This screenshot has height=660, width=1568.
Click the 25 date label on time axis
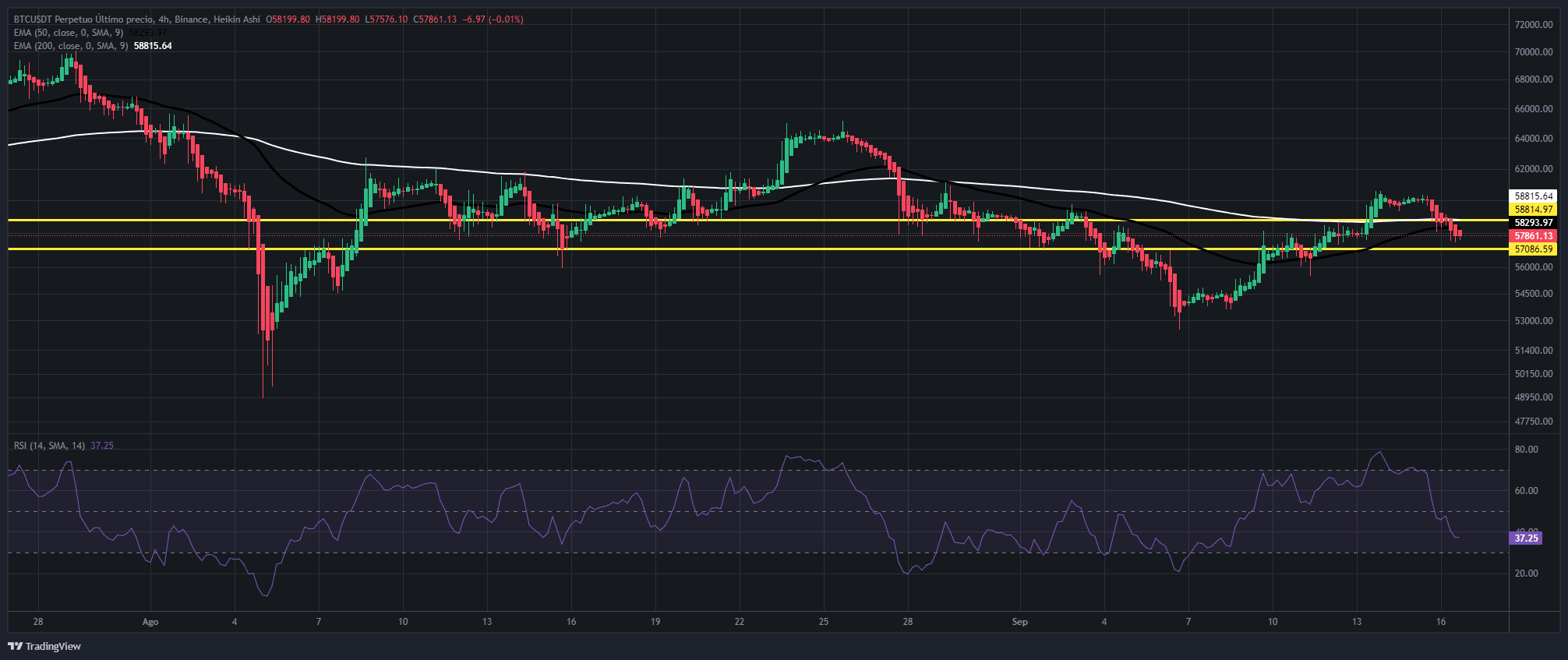click(x=824, y=622)
